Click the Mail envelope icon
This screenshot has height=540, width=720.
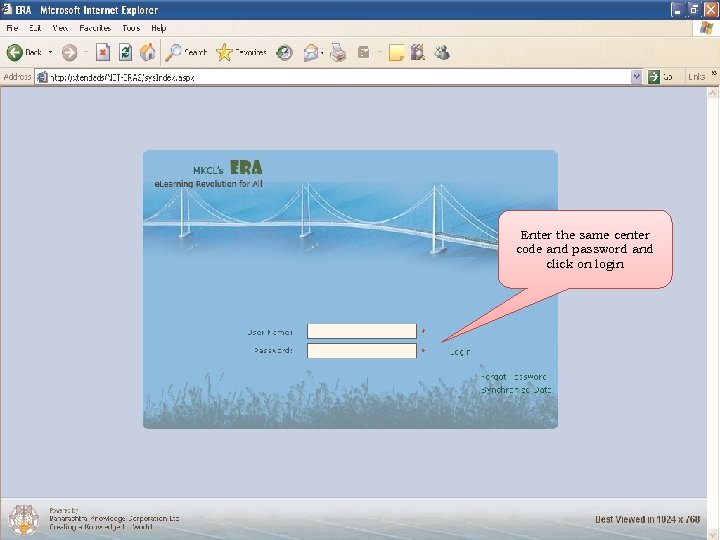pos(311,53)
